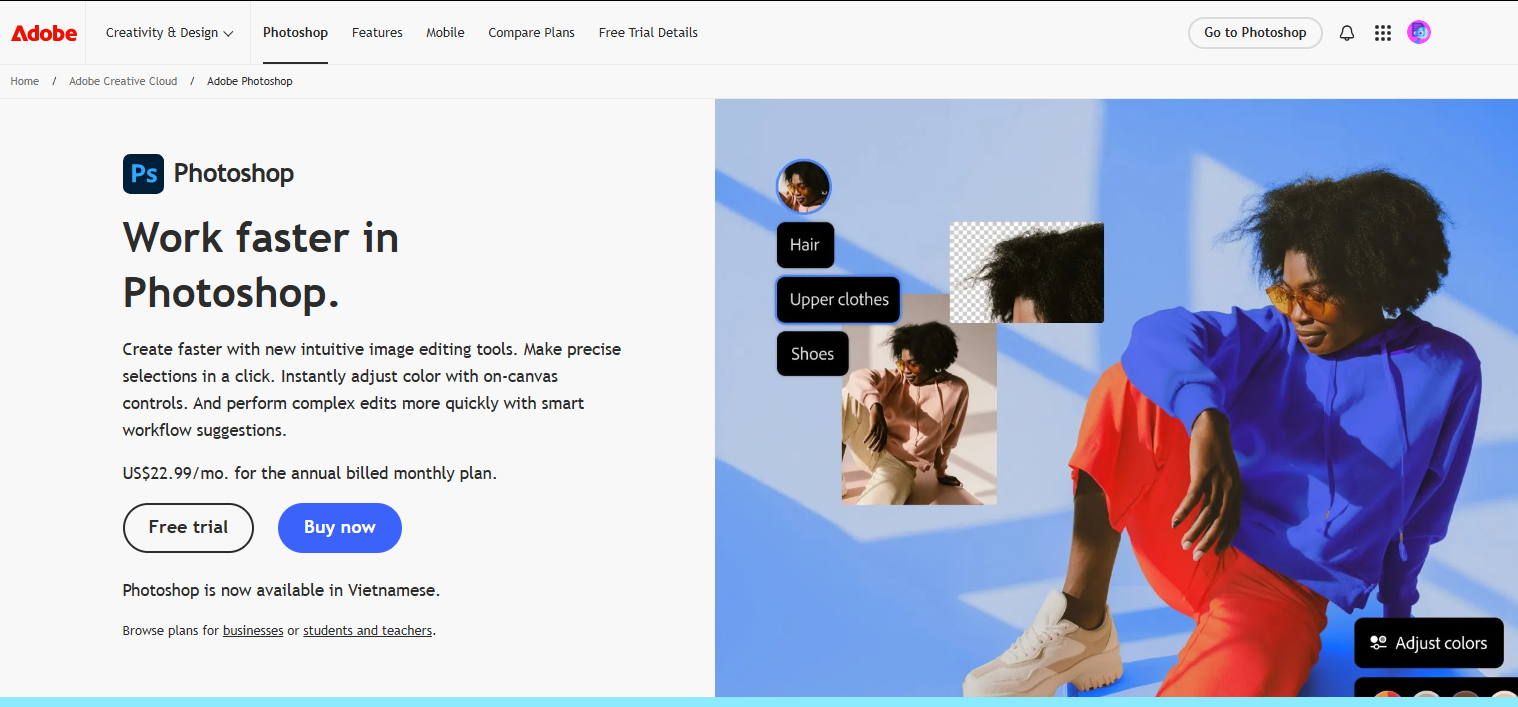Open Free Trial Details
Image resolution: width=1518 pixels, height=707 pixels.
coord(648,33)
